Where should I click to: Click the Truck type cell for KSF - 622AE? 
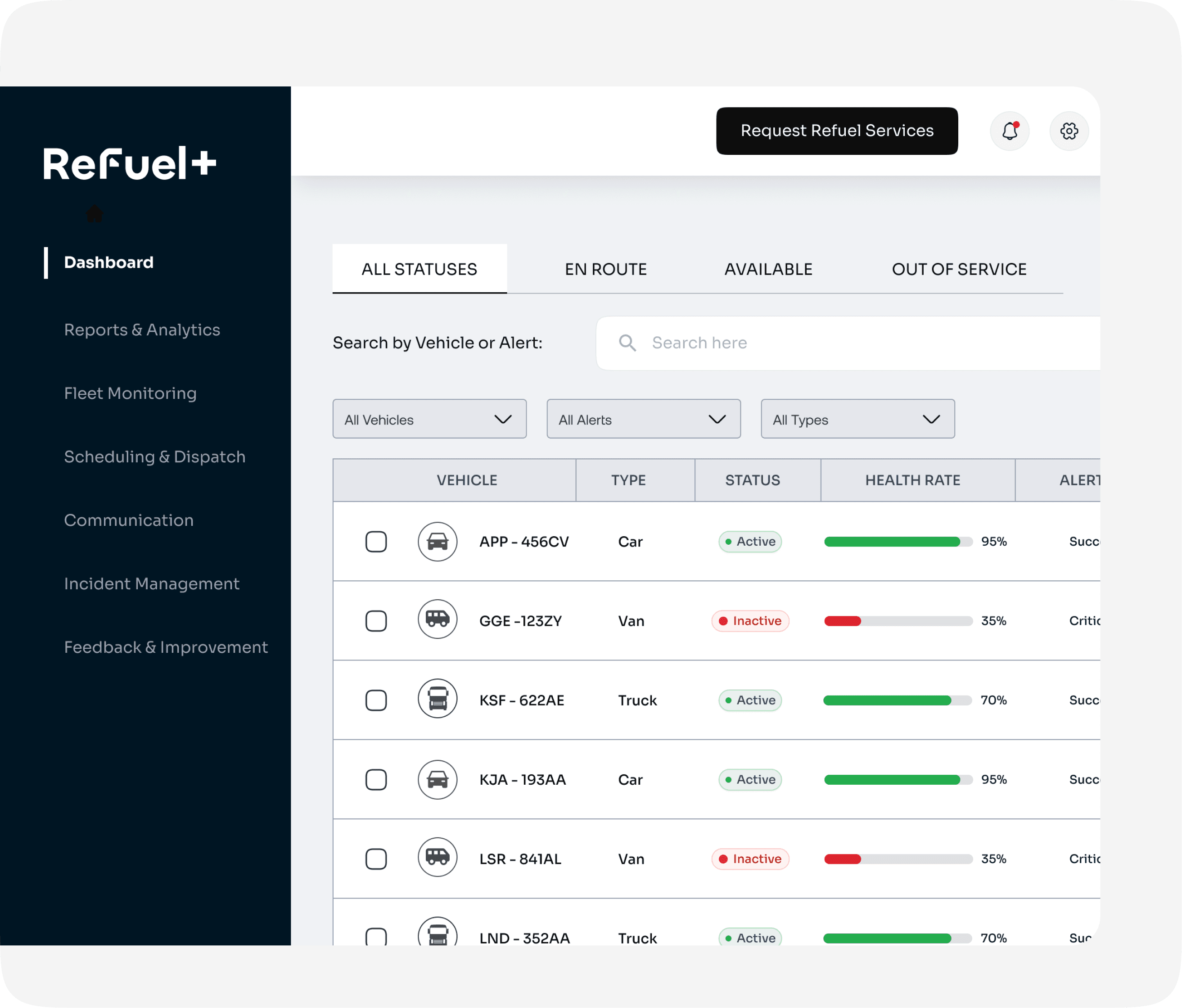click(637, 700)
